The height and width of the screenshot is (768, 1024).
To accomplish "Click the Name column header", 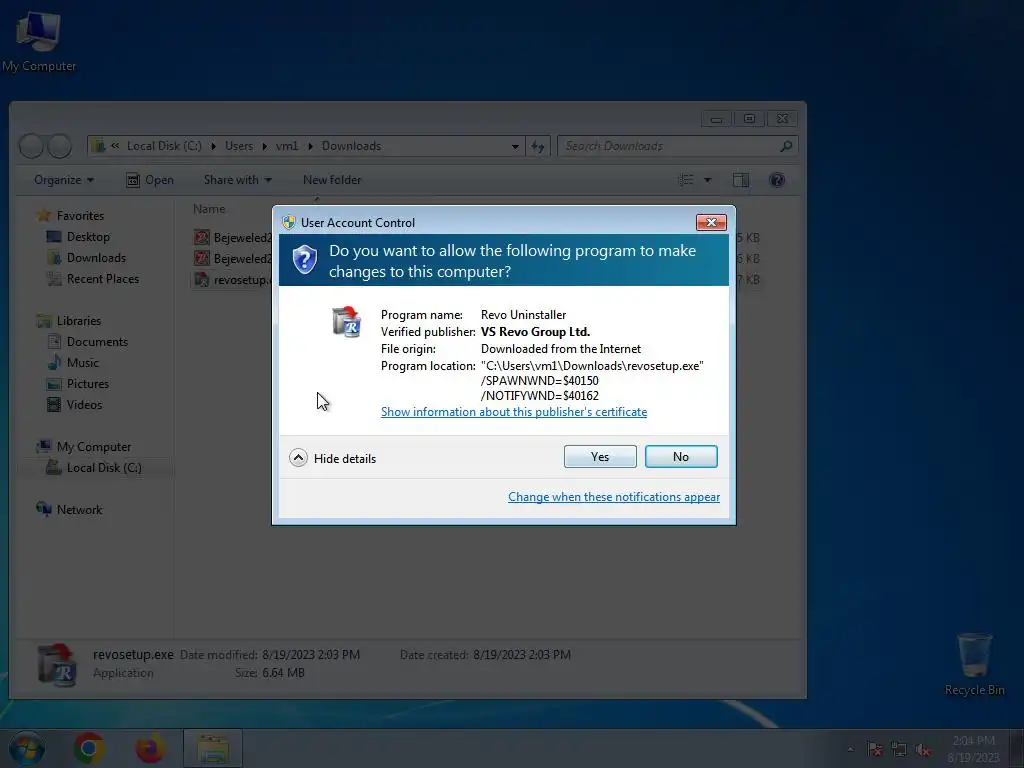I will coord(209,209).
